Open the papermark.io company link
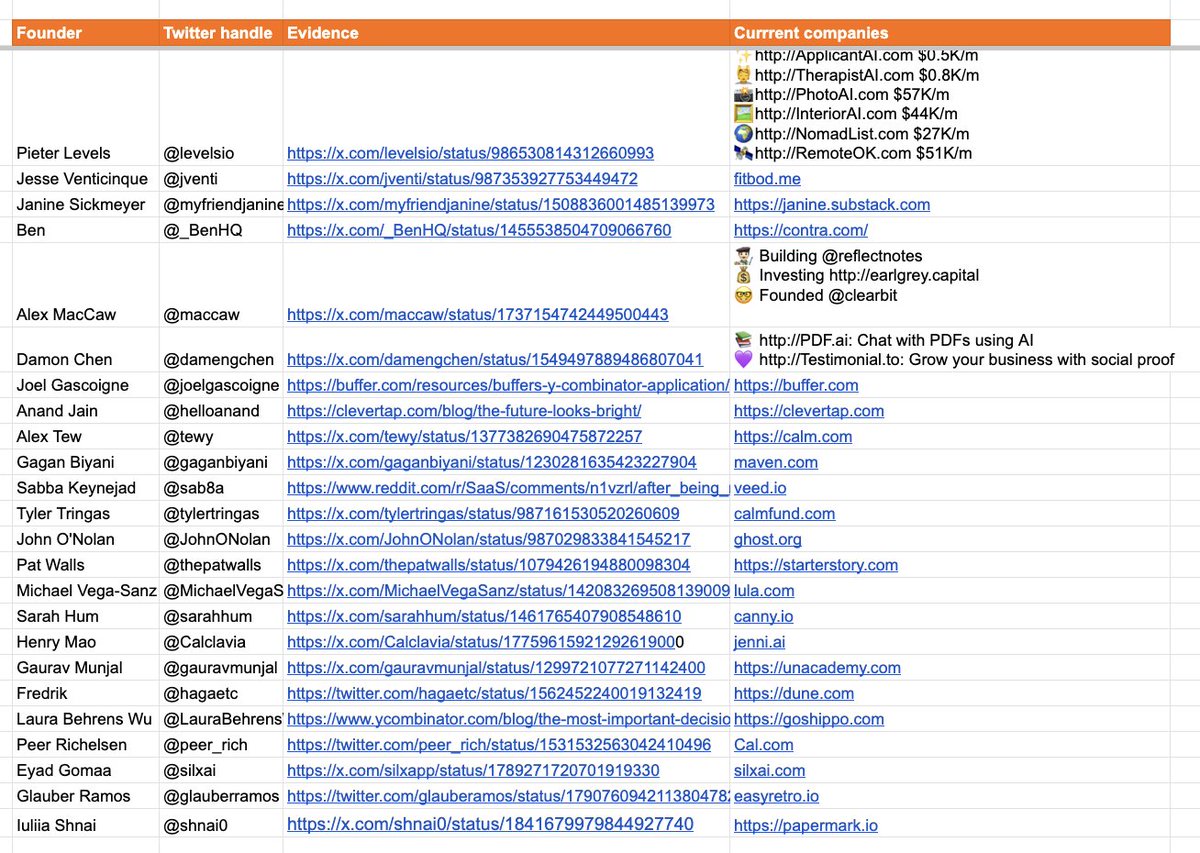This screenshot has width=1200, height=853. [806, 826]
